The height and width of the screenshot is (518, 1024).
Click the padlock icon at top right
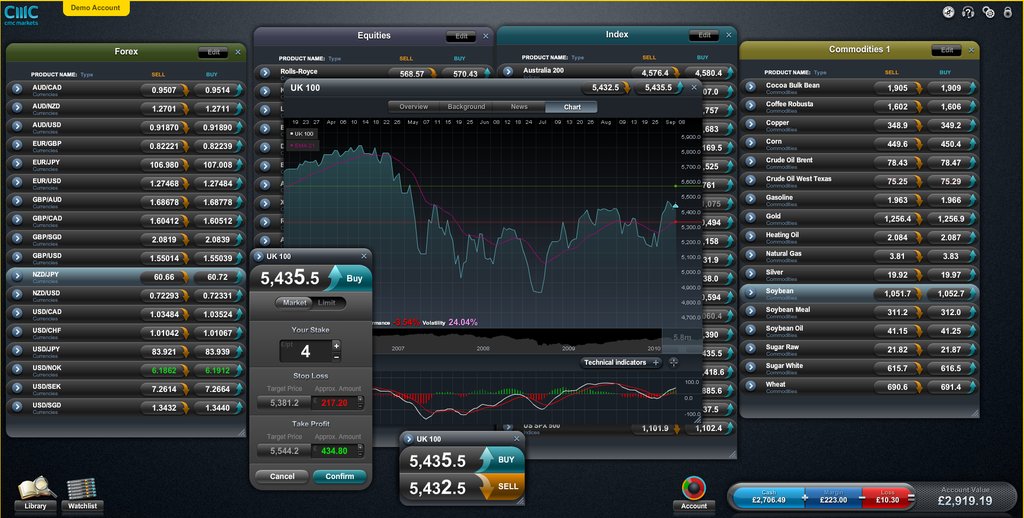[x=1007, y=12]
